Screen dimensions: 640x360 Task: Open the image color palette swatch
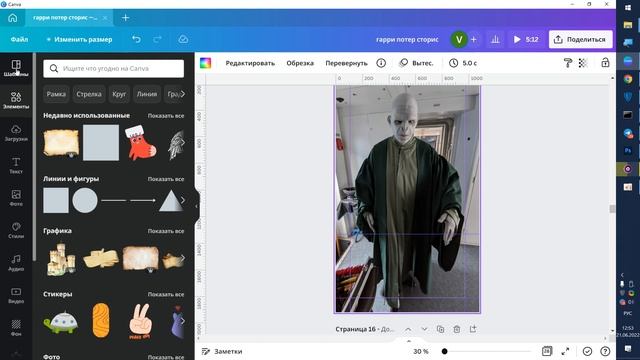click(x=205, y=63)
